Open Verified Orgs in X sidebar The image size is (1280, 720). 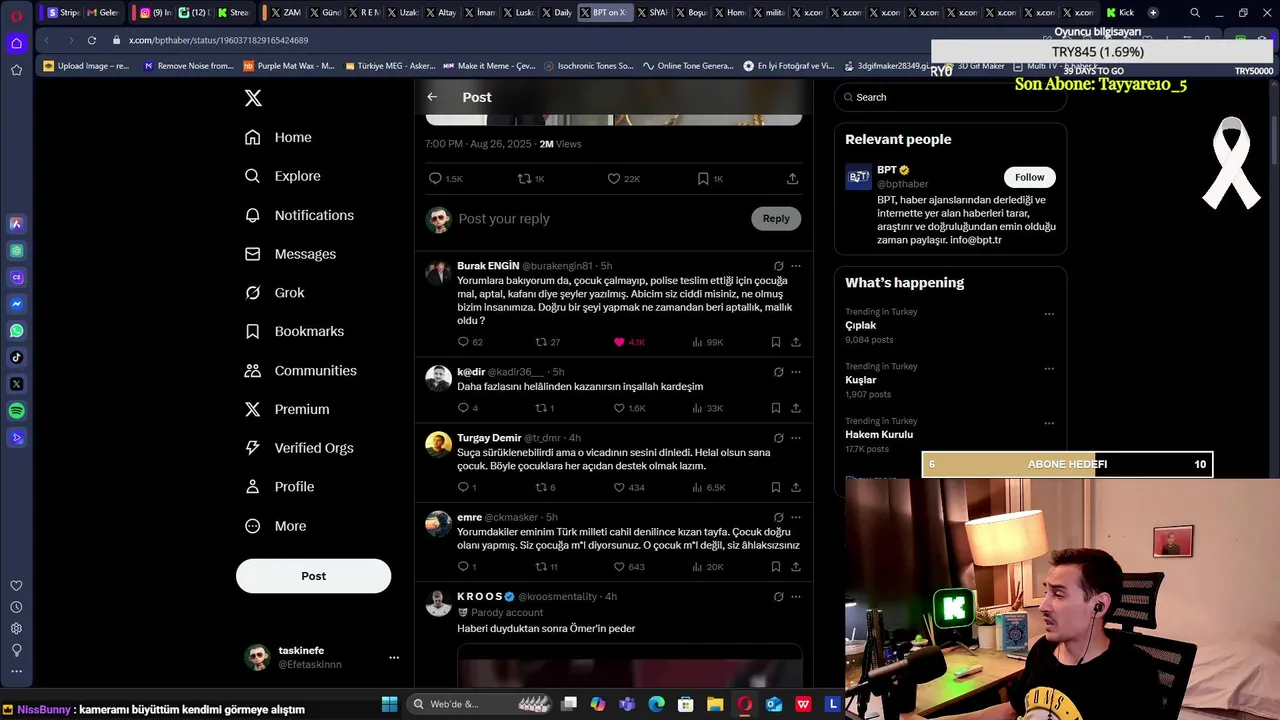[x=300, y=448]
